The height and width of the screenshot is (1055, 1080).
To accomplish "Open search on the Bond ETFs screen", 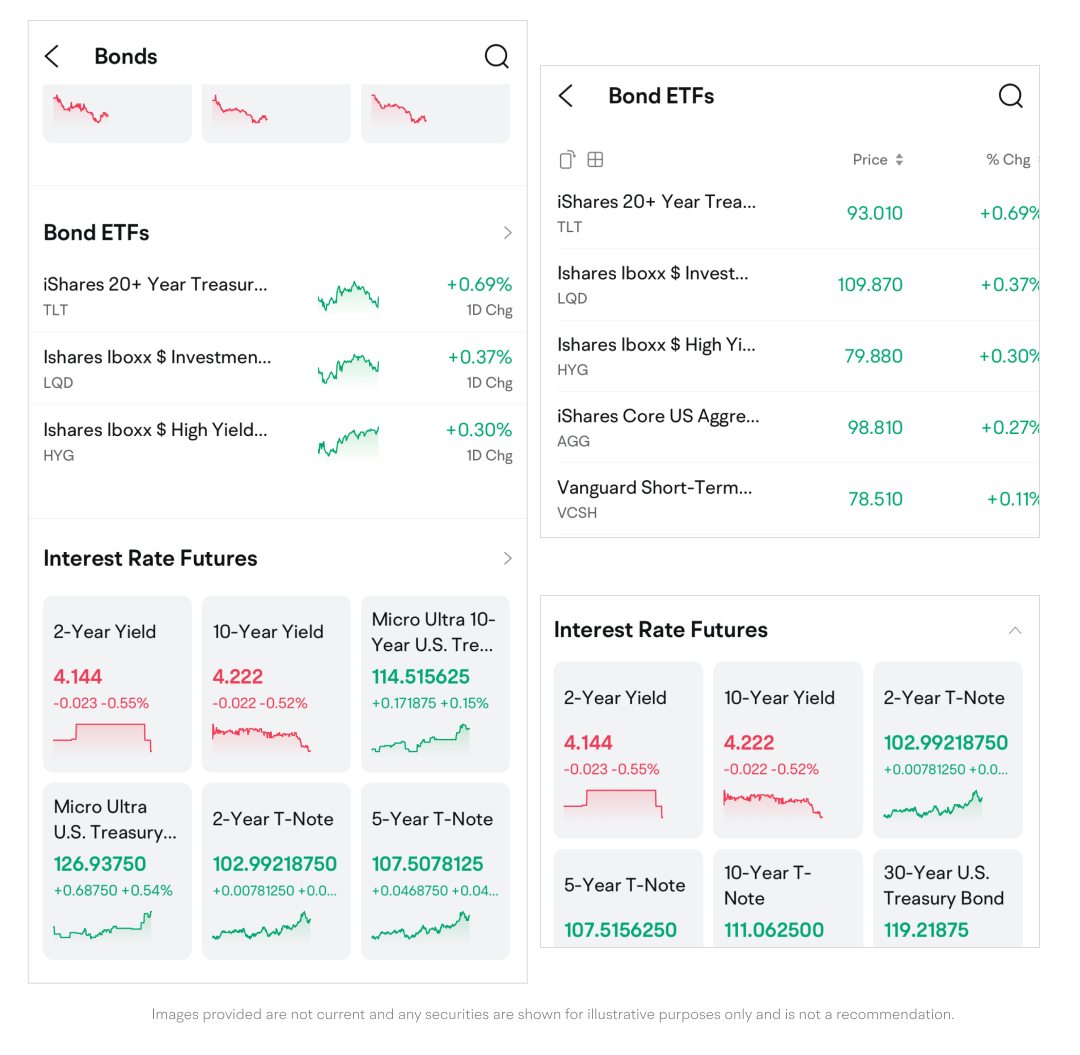I will [x=1011, y=96].
